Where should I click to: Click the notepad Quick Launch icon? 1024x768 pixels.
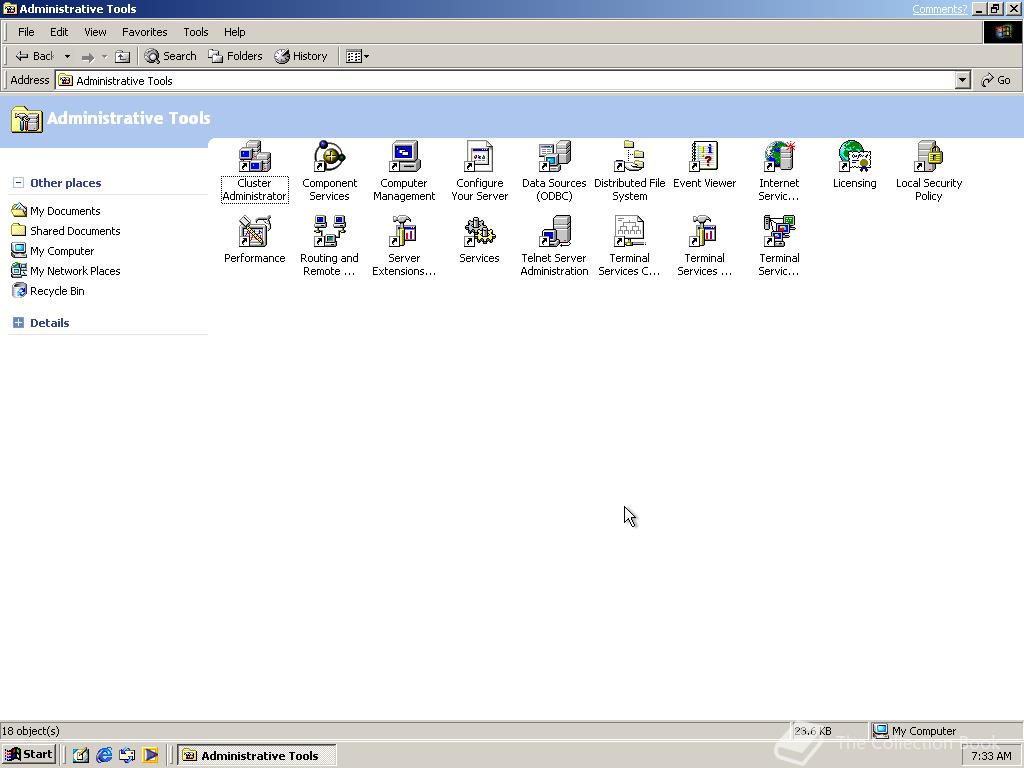[x=81, y=756]
